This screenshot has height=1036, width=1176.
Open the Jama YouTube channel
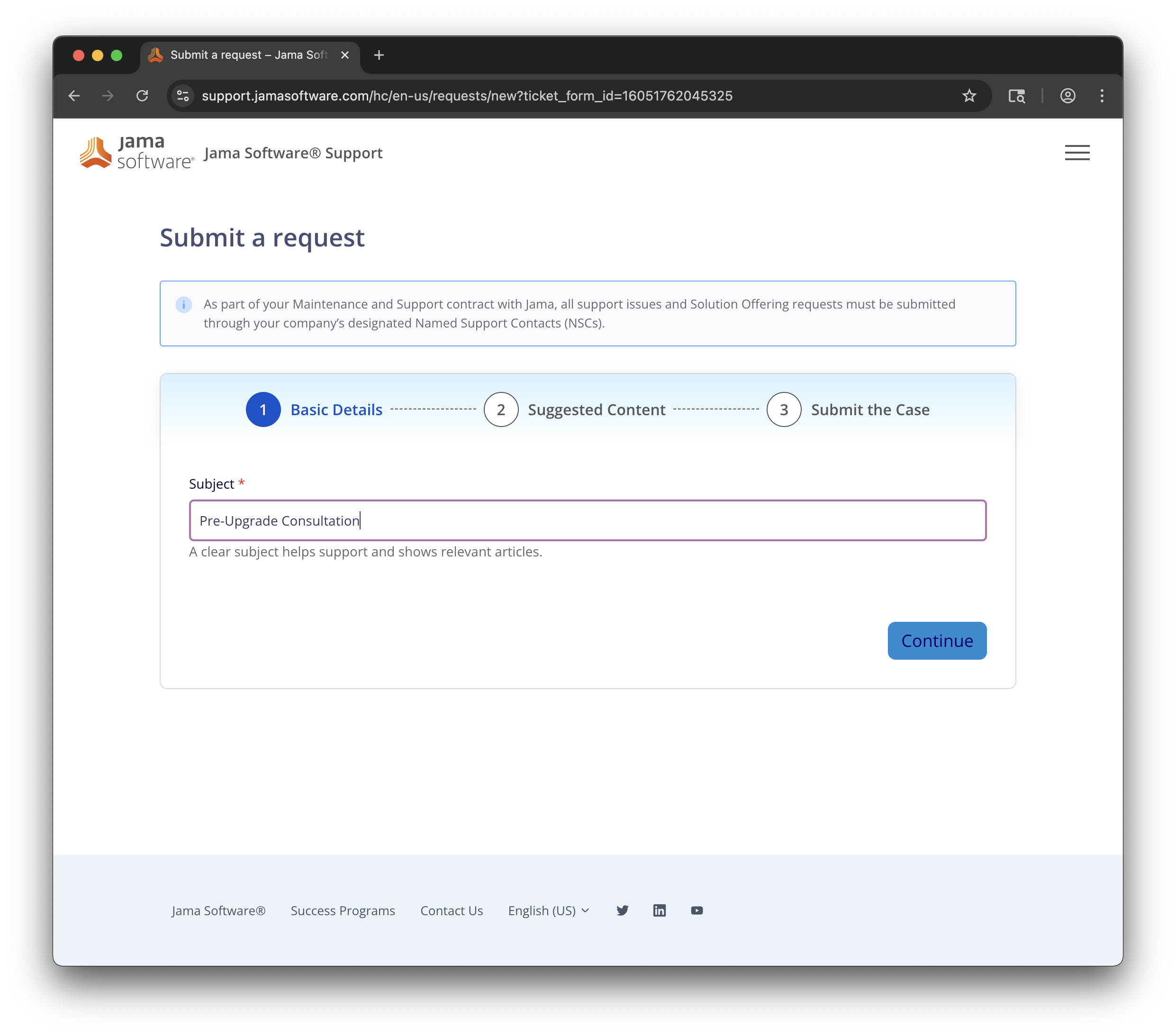click(697, 910)
